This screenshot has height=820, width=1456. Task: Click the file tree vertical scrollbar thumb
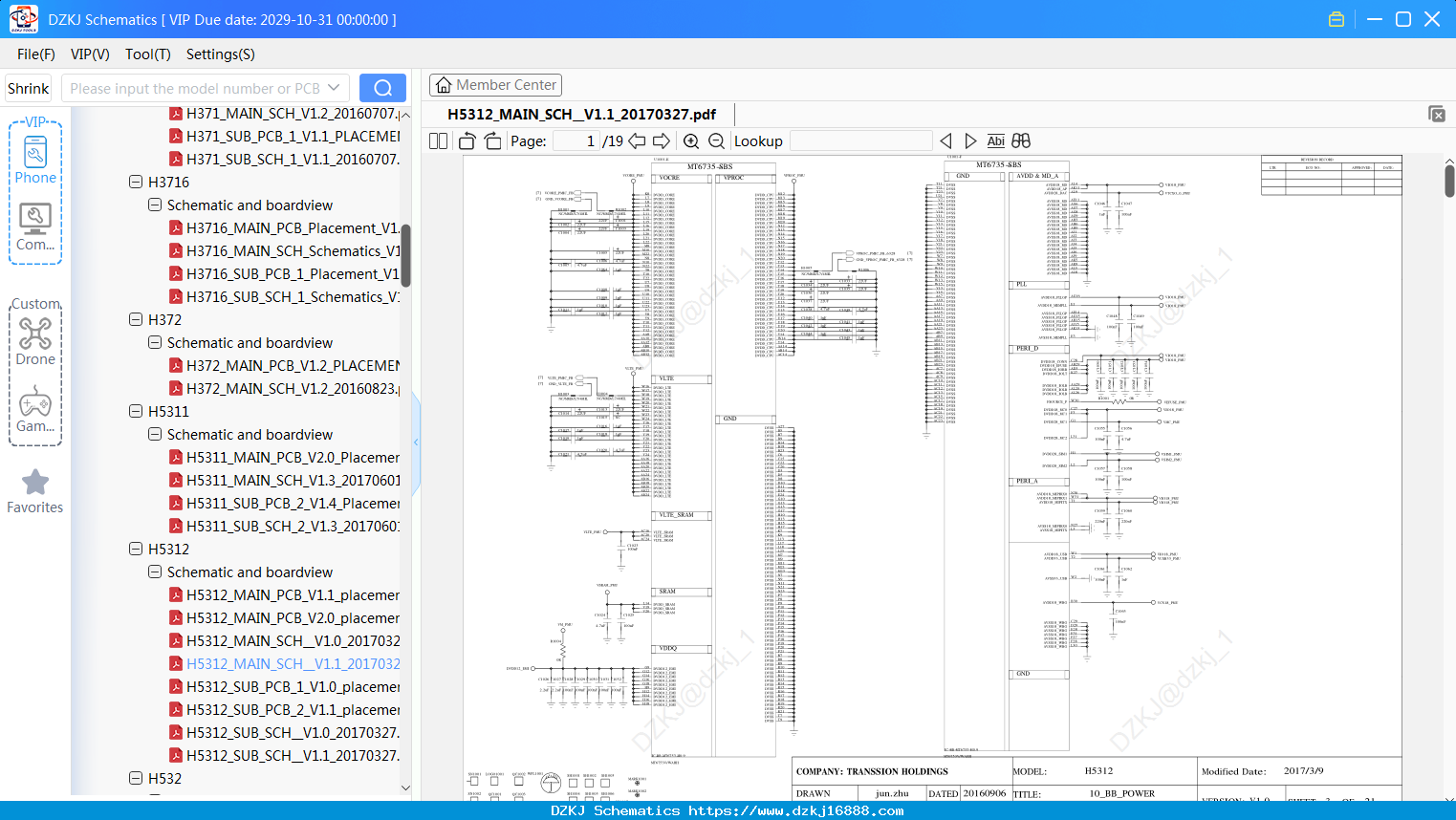coord(405,255)
